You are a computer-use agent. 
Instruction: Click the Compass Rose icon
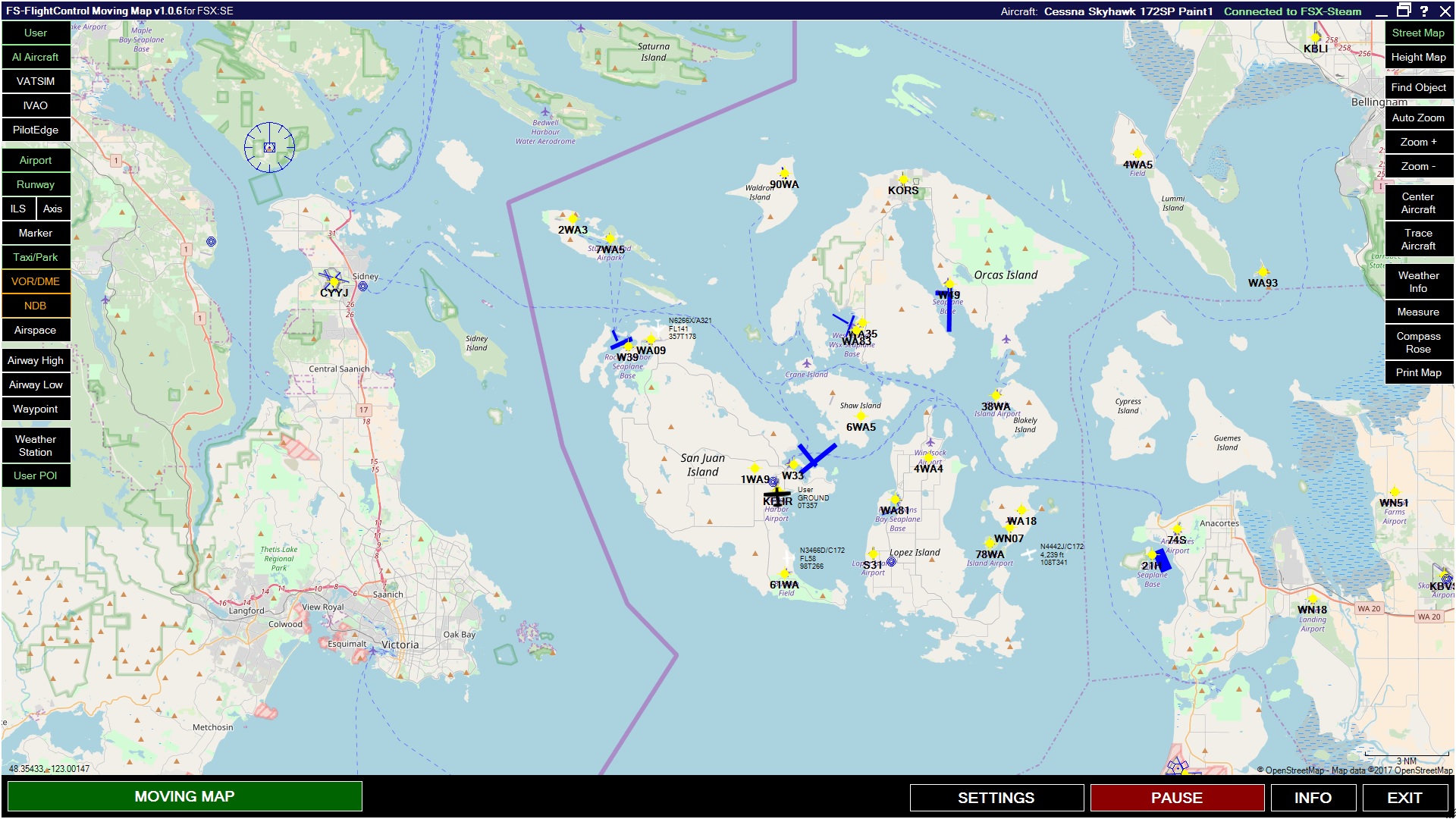pos(1418,344)
